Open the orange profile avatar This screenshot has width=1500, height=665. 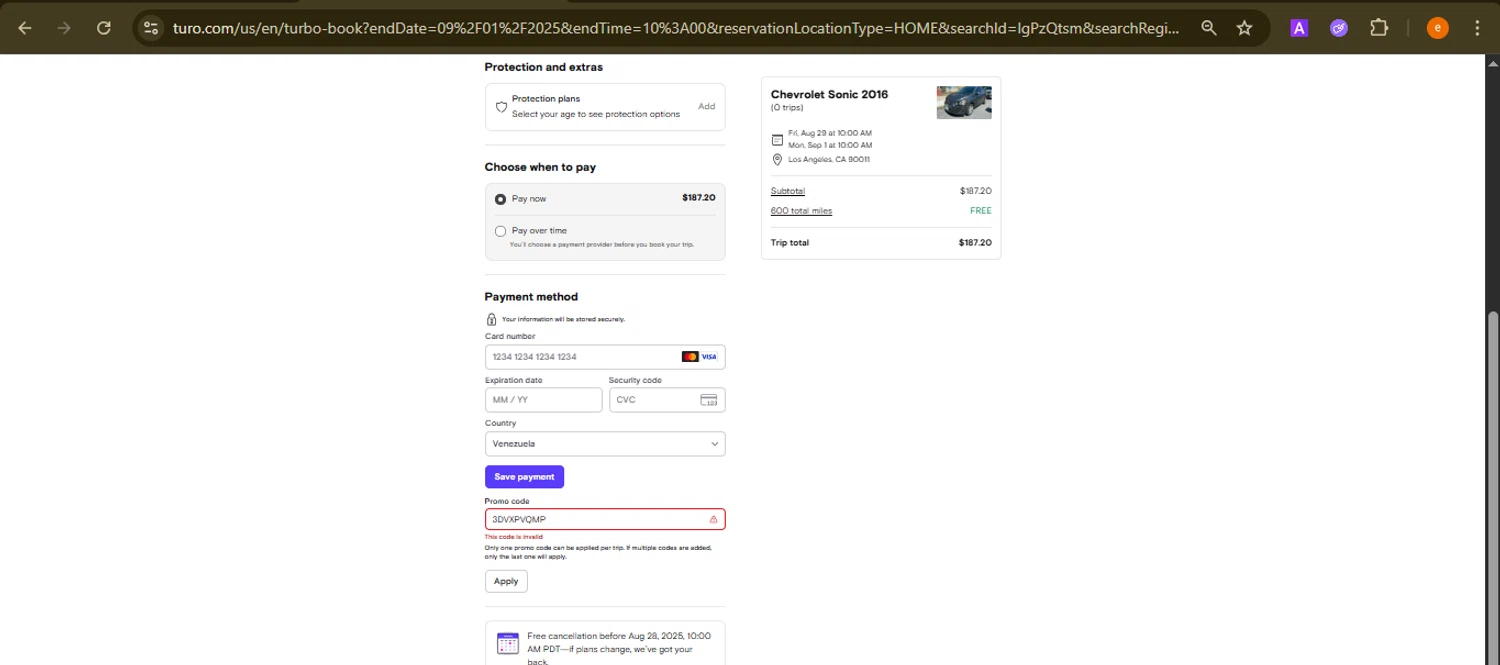1437,28
